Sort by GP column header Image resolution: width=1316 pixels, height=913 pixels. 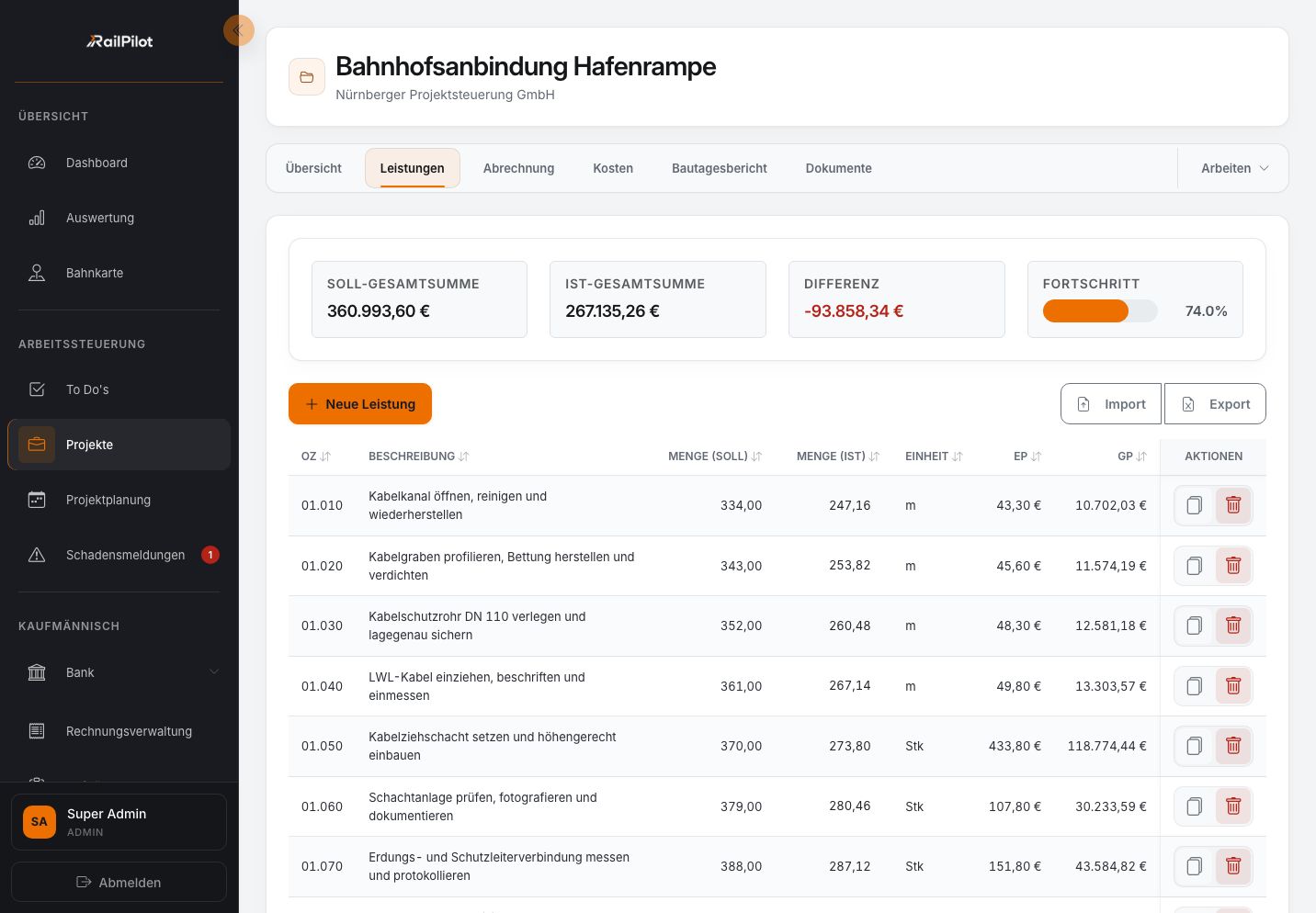1132,456
